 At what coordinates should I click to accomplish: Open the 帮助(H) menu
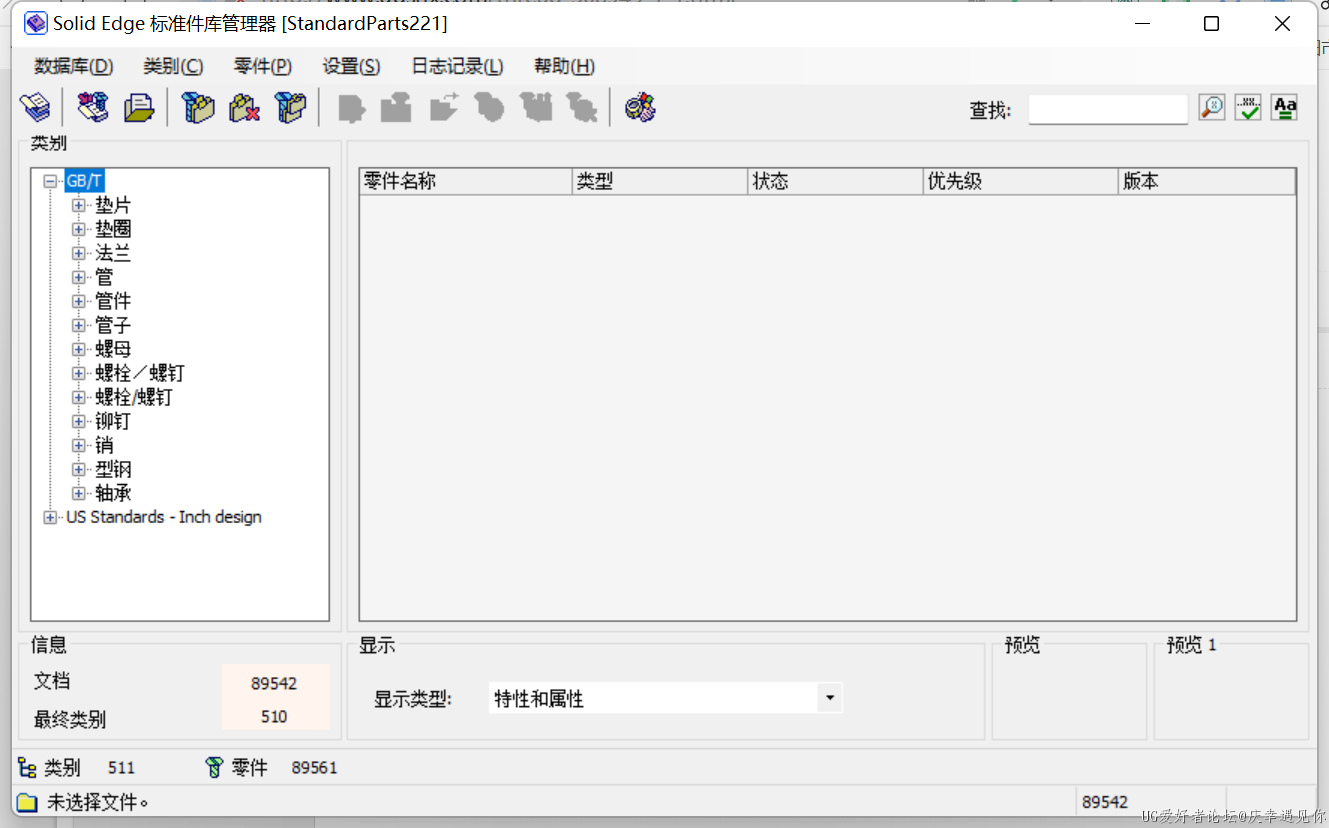point(564,66)
